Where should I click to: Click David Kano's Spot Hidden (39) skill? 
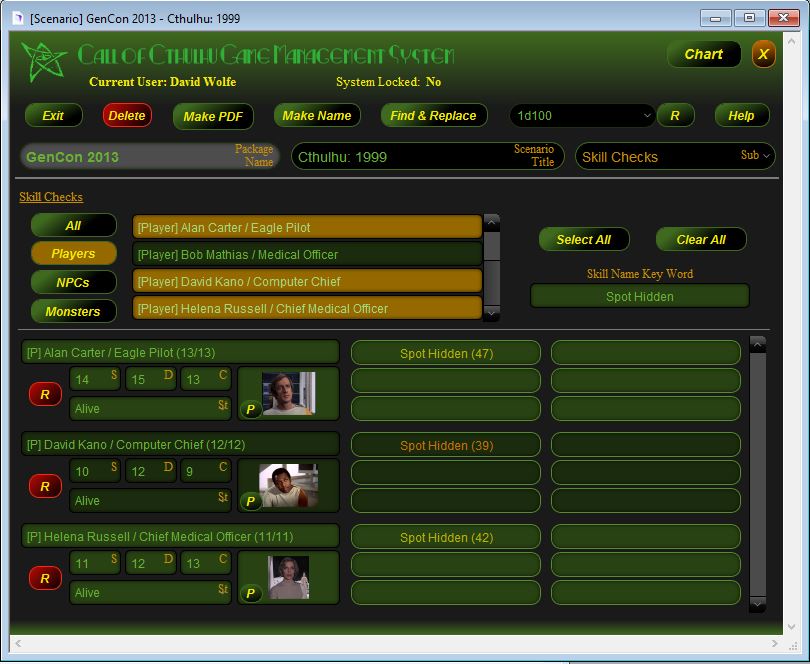pyautogui.click(x=446, y=445)
